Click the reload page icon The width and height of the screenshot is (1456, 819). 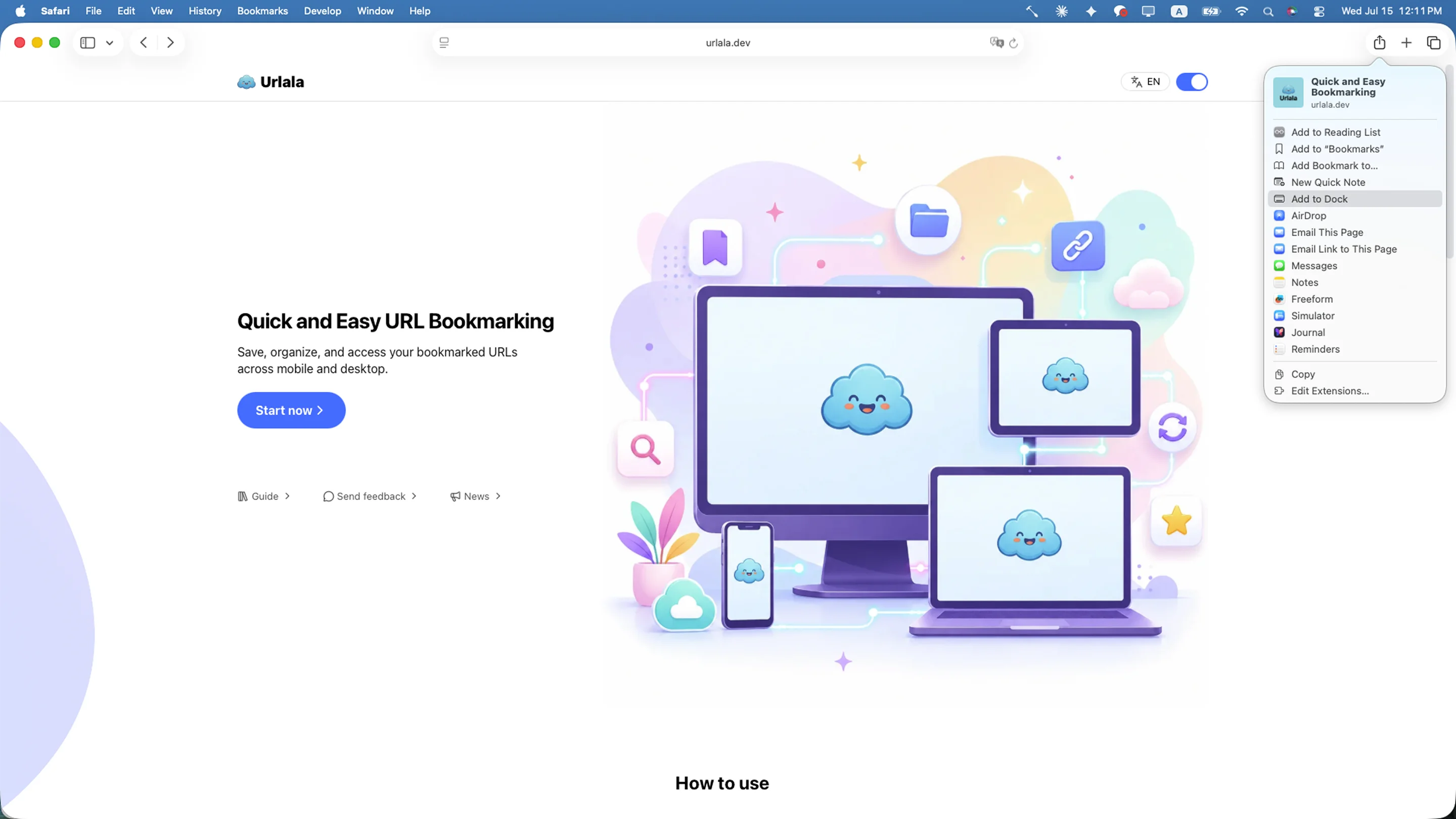[x=1014, y=43]
